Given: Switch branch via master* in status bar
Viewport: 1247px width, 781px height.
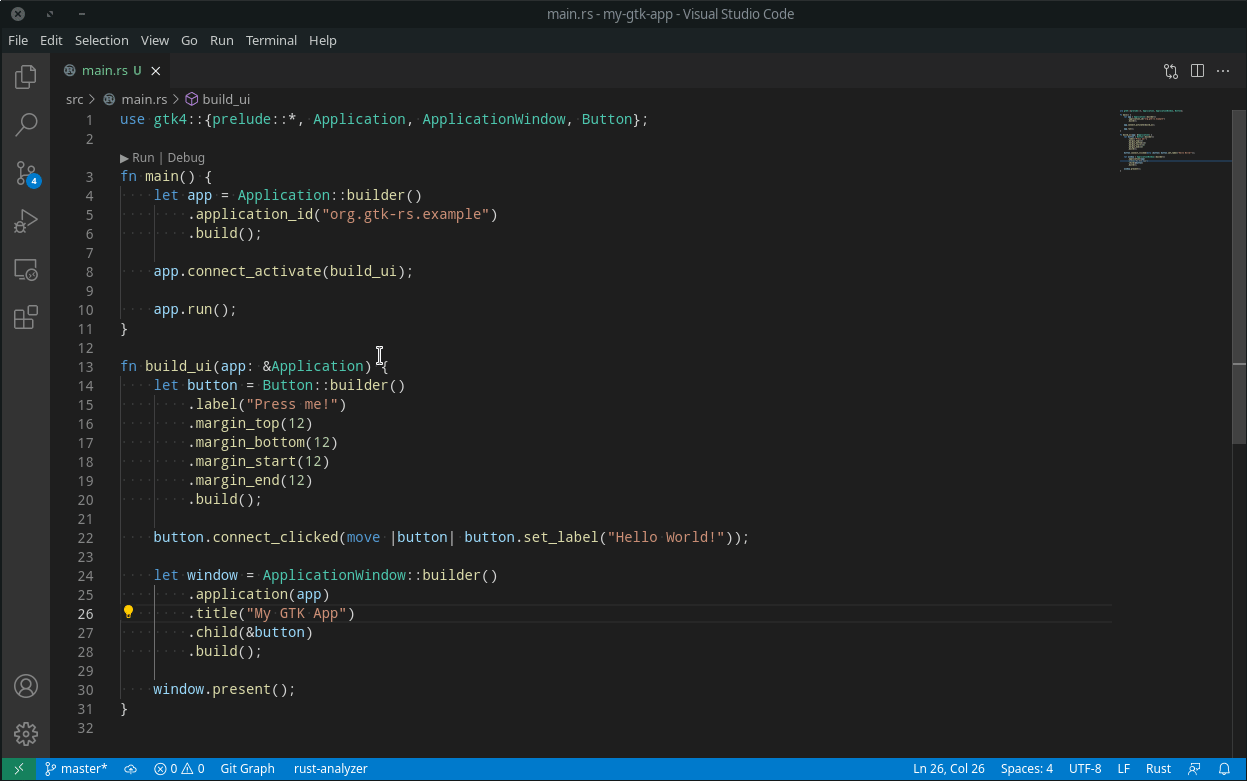Looking at the screenshot, I should point(76,769).
